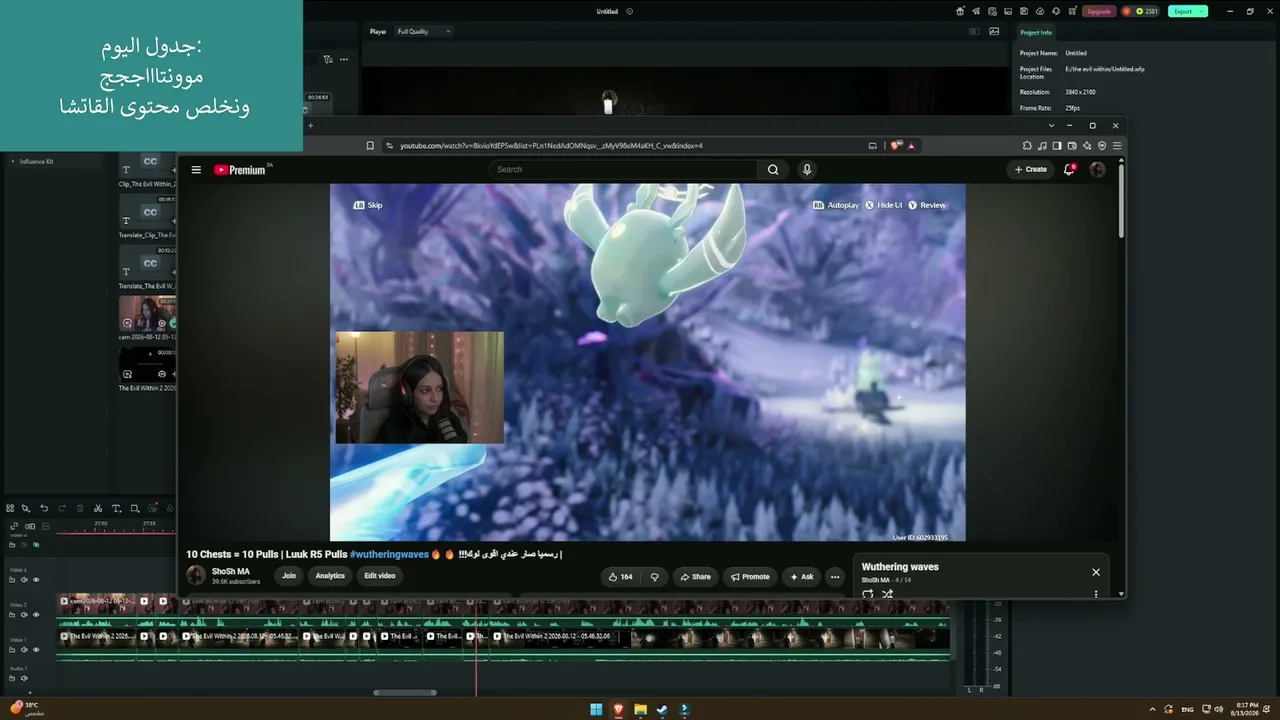The width and height of the screenshot is (1280, 720).
Task: Open channel Analytics
Action: point(330,576)
